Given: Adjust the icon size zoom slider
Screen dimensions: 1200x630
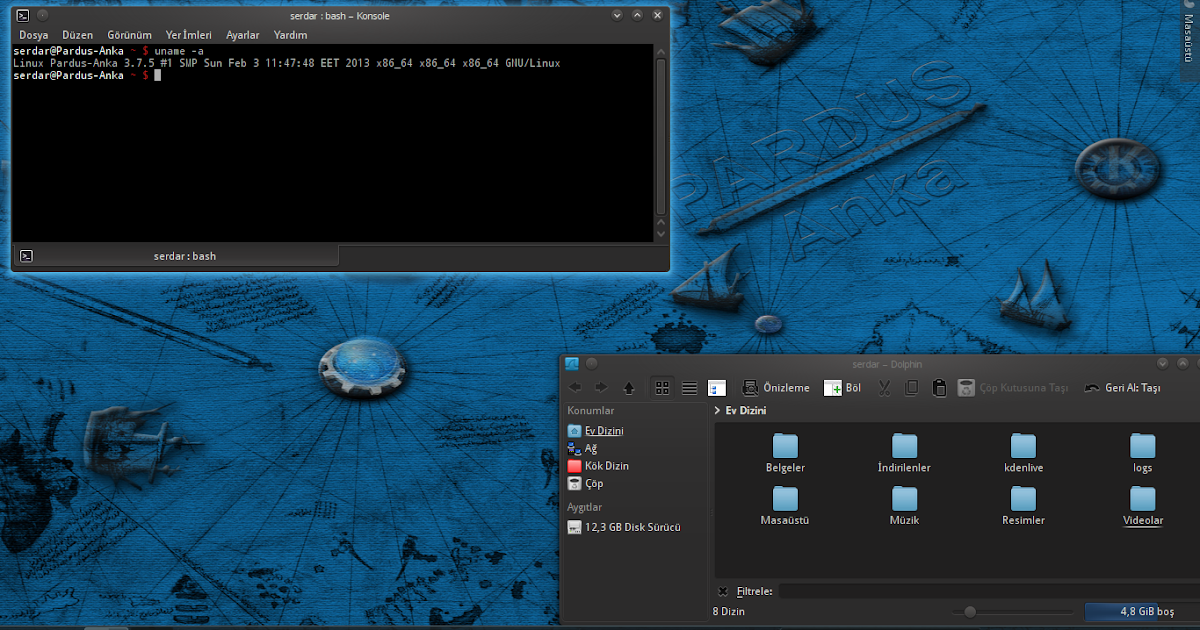Looking at the screenshot, I should [970, 611].
